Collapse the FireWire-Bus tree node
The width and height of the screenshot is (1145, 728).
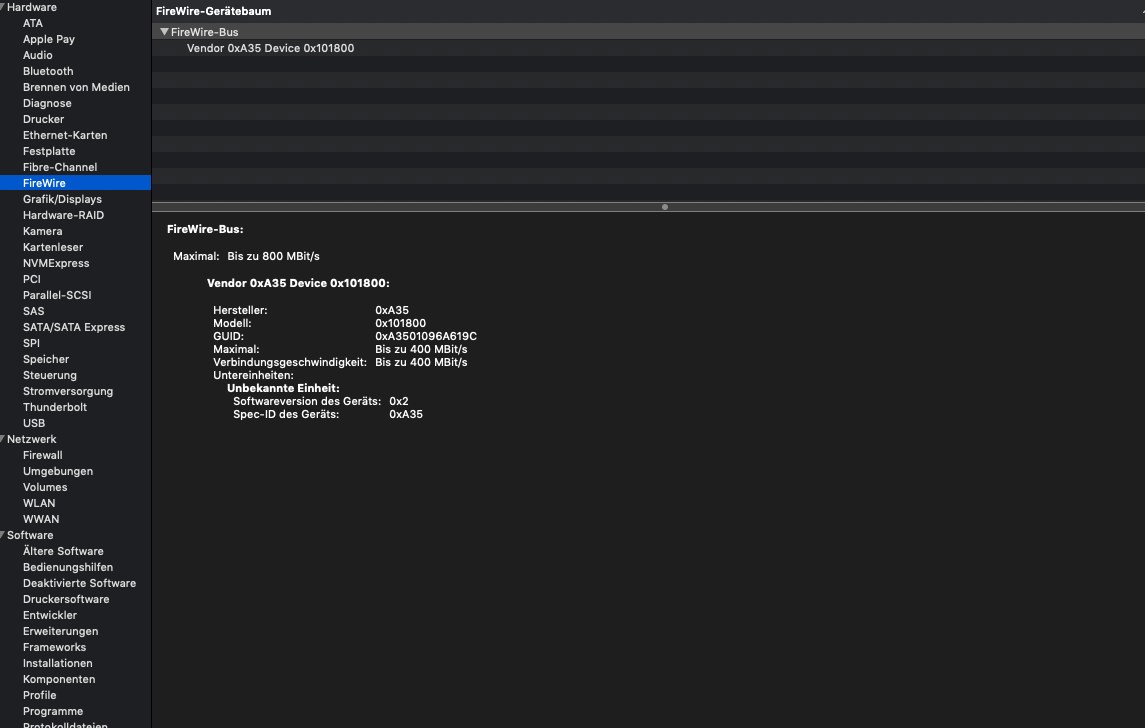[x=165, y=32]
